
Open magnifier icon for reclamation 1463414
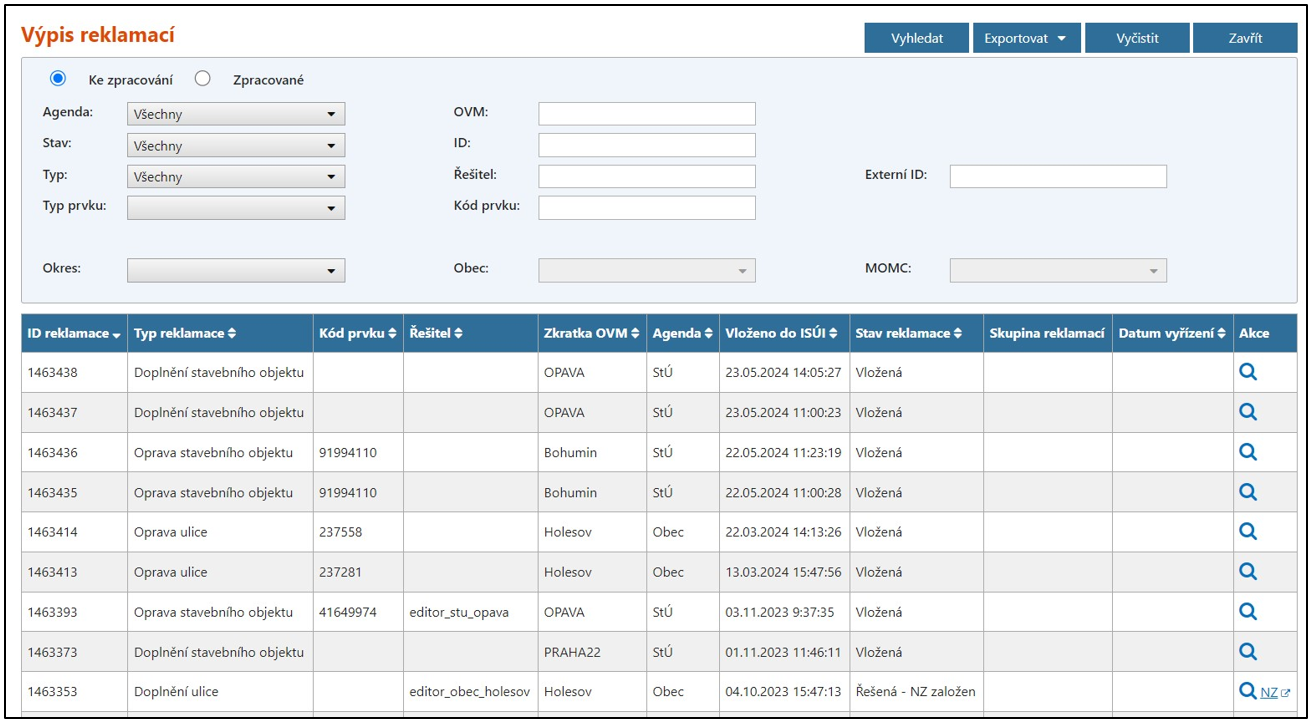click(x=1247, y=532)
